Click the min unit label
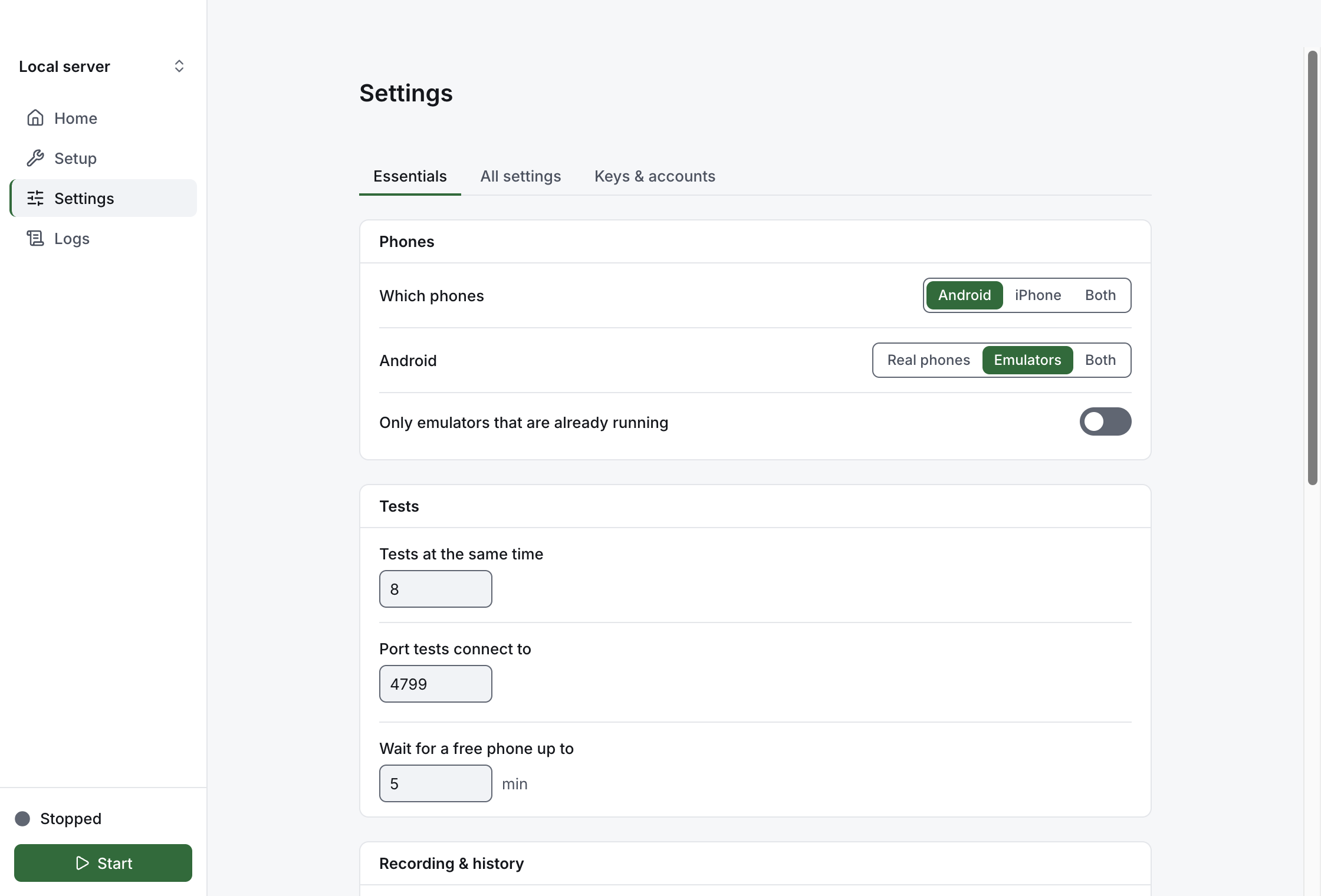 [x=514, y=784]
